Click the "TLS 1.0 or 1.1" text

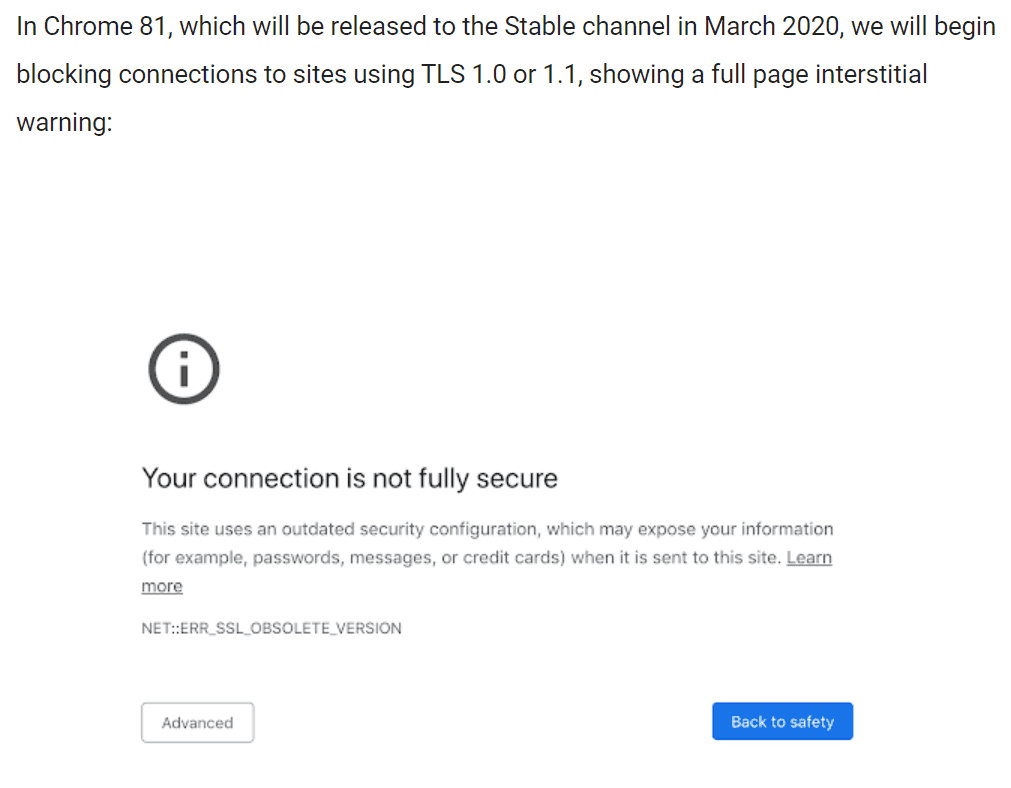[502, 74]
